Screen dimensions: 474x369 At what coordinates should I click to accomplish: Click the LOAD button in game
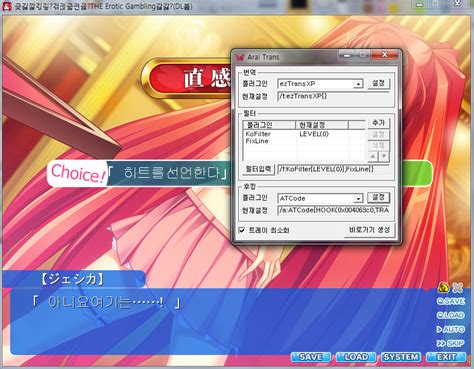click(x=356, y=357)
